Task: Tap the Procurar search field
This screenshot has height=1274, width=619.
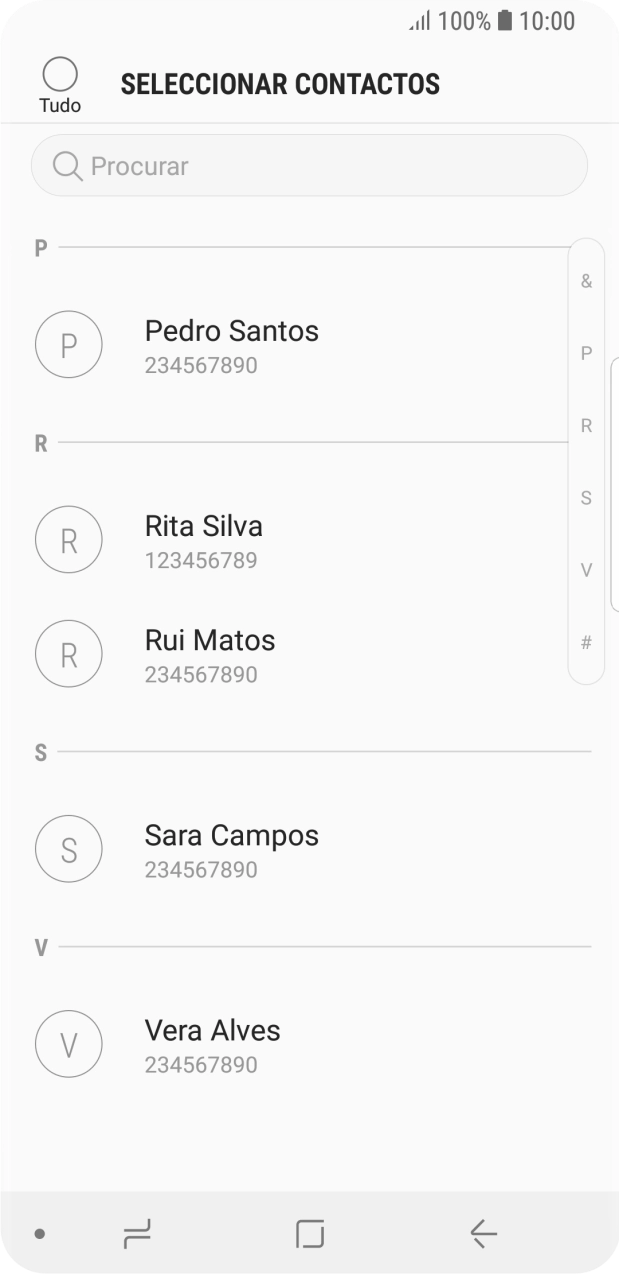Action: 309,165
